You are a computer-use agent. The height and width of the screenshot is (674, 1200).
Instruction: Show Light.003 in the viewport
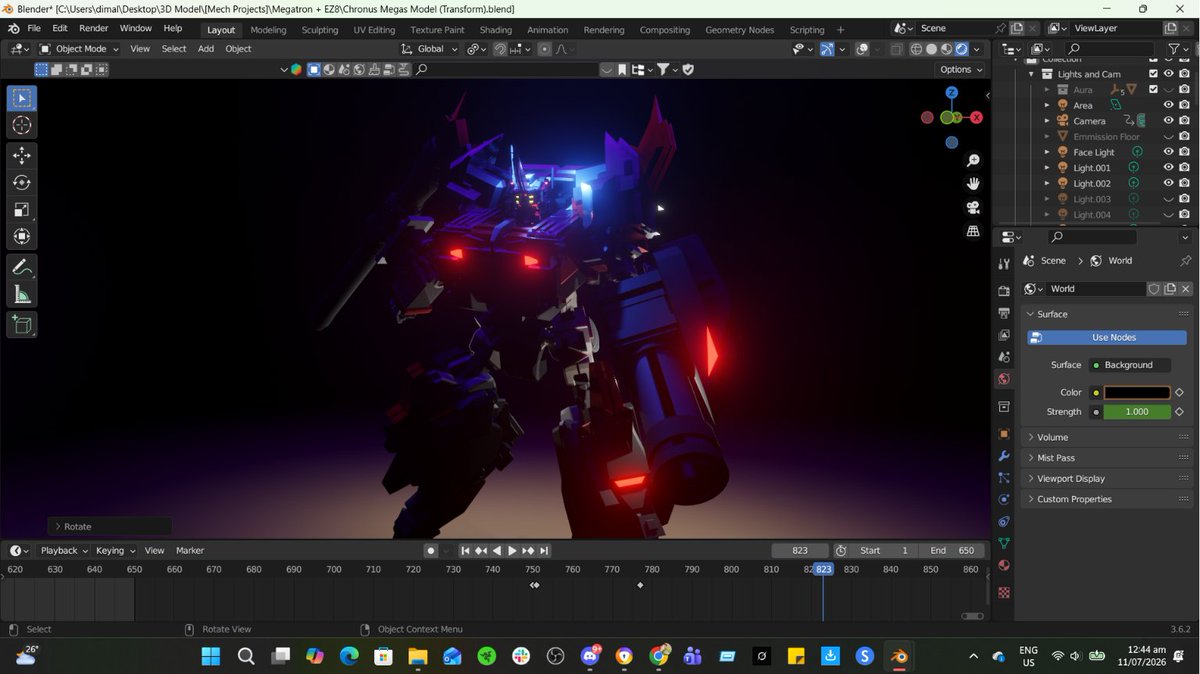point(1168,199)
